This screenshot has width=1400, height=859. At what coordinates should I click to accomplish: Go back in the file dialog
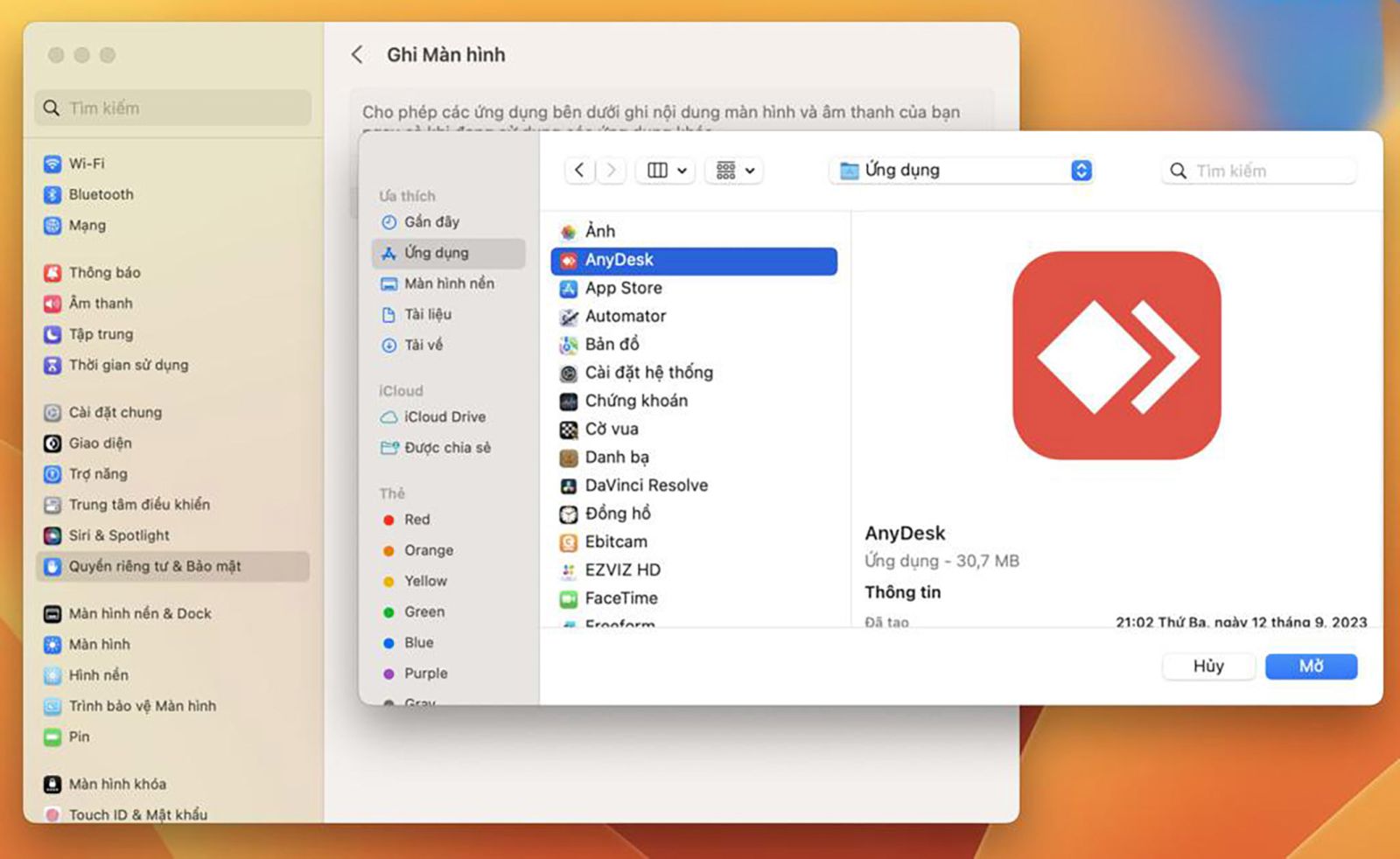pyautogui.click(x=579, y=171)
